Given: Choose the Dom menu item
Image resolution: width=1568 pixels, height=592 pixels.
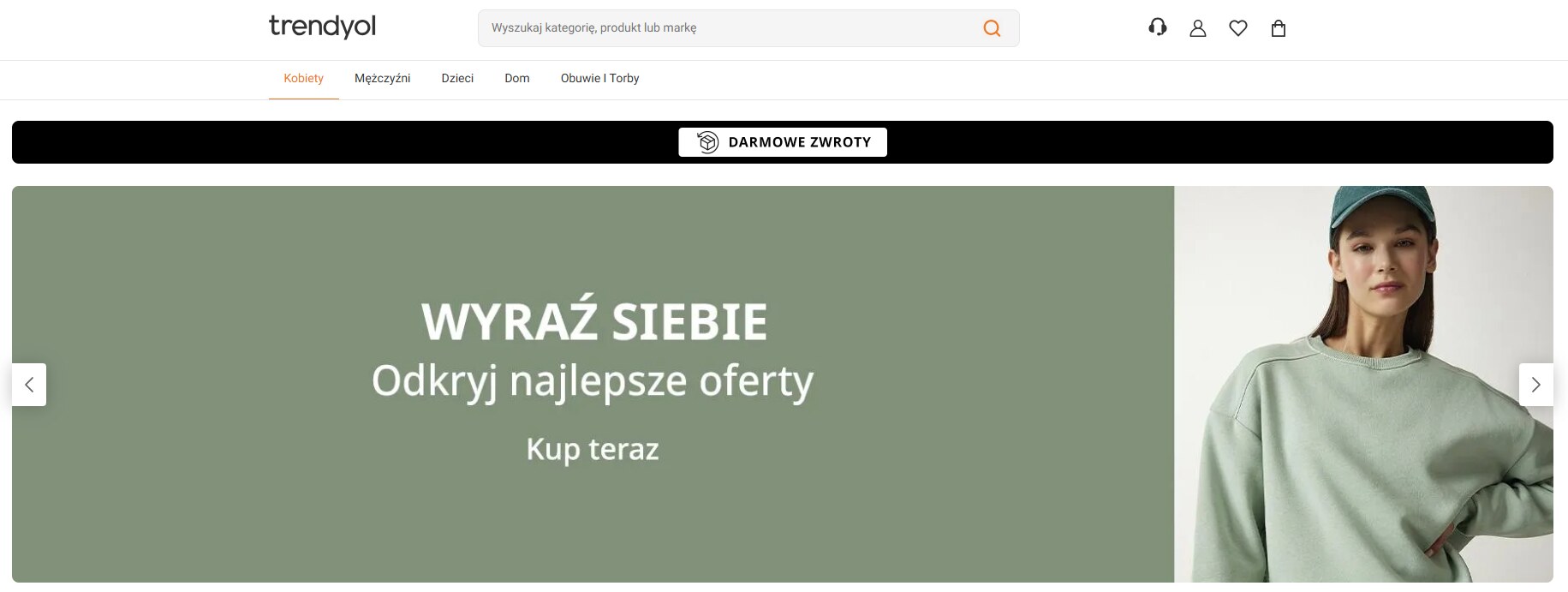Looking at the screenshot, I should [516, 78].
